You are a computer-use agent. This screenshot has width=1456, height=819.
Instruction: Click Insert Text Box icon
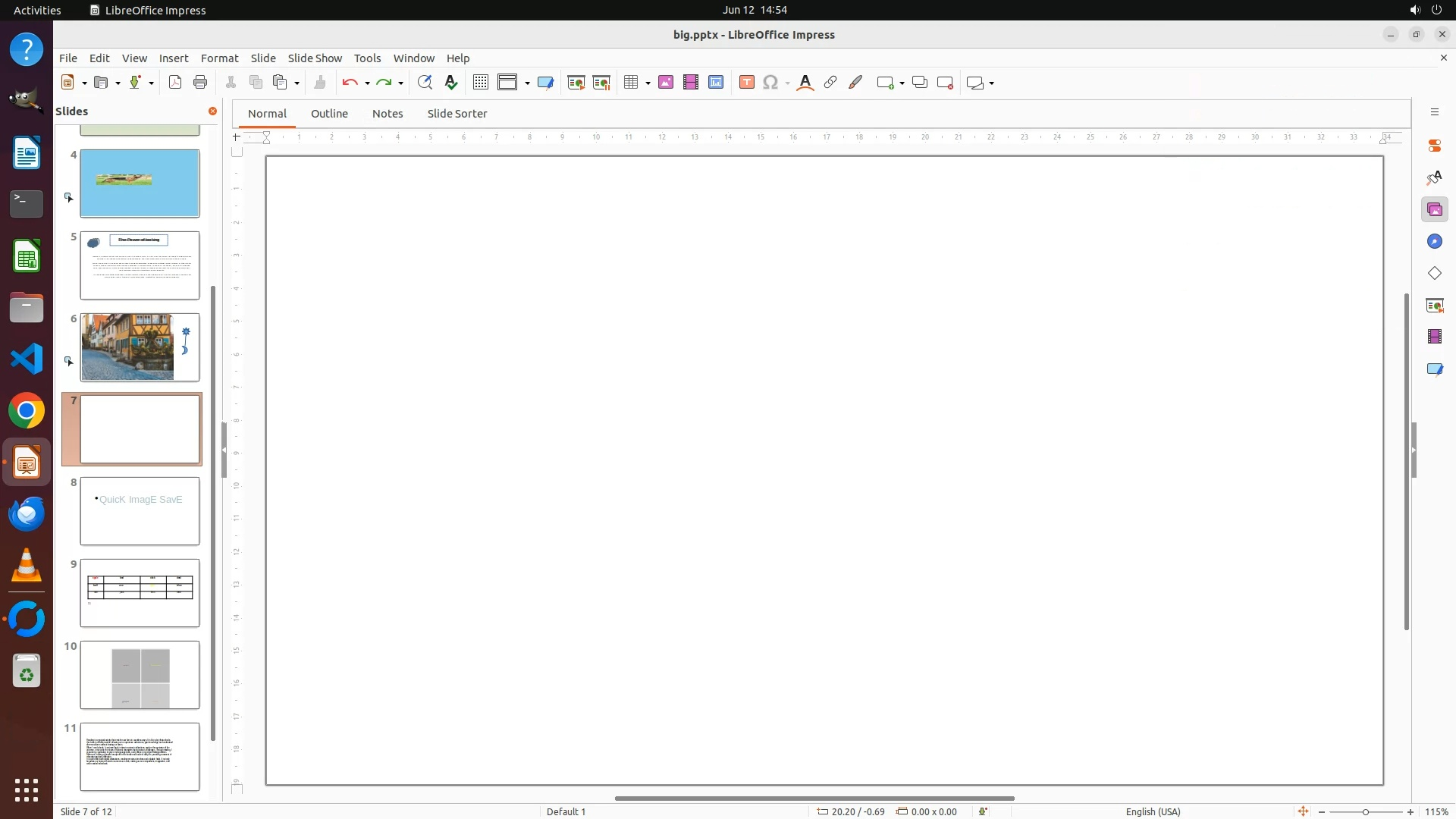[747, 83]
